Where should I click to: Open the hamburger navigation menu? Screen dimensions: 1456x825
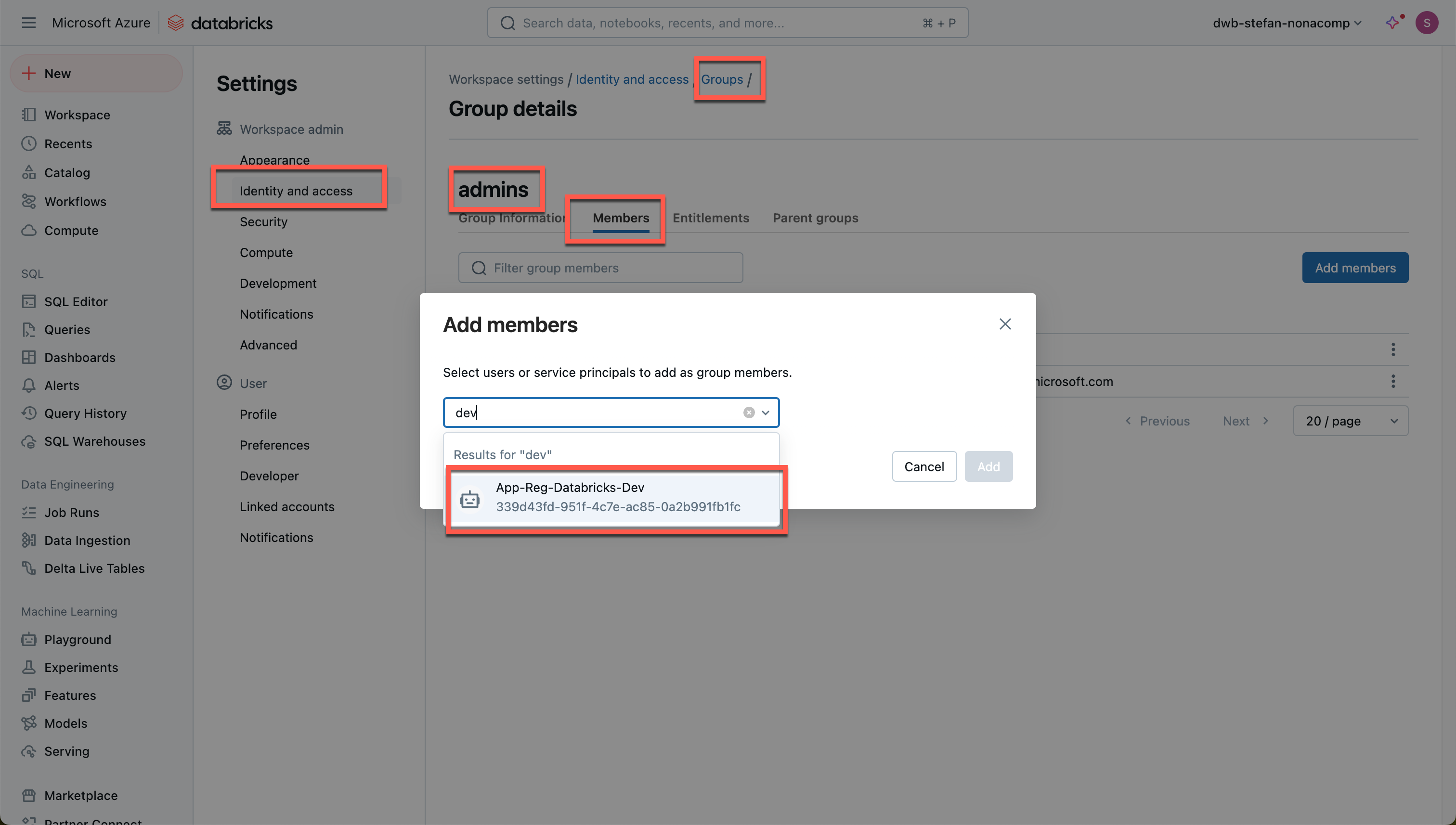pyautogui.click(x=28, y=23)
